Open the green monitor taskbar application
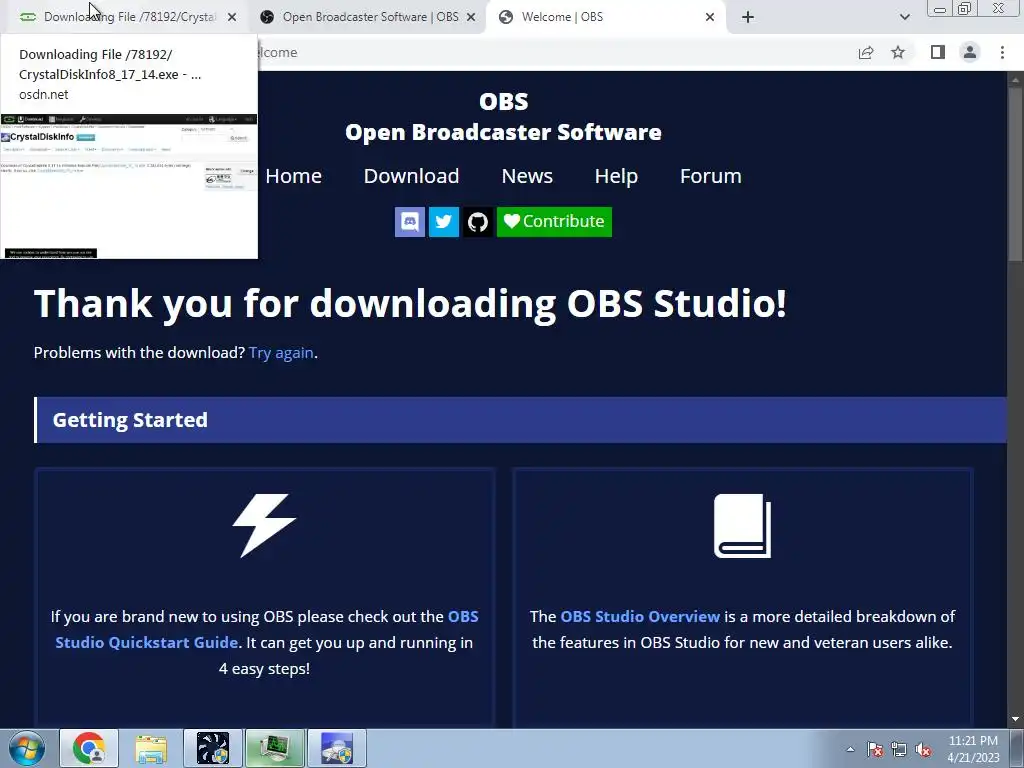 (275, 748)
